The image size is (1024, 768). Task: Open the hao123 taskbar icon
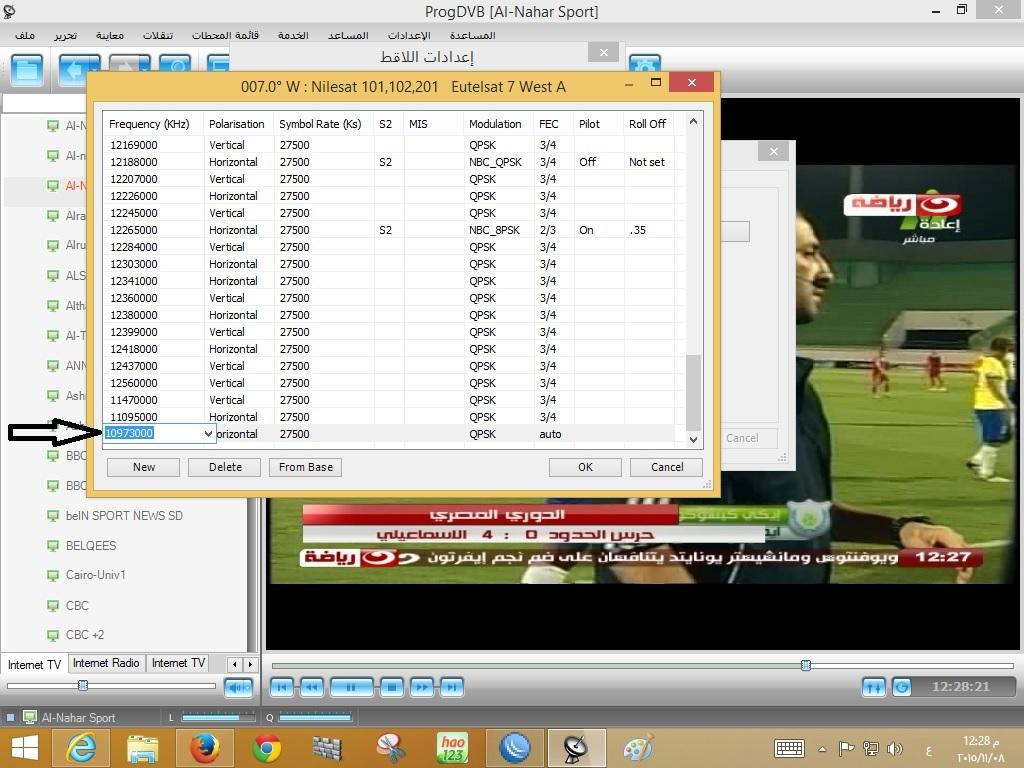453,748
